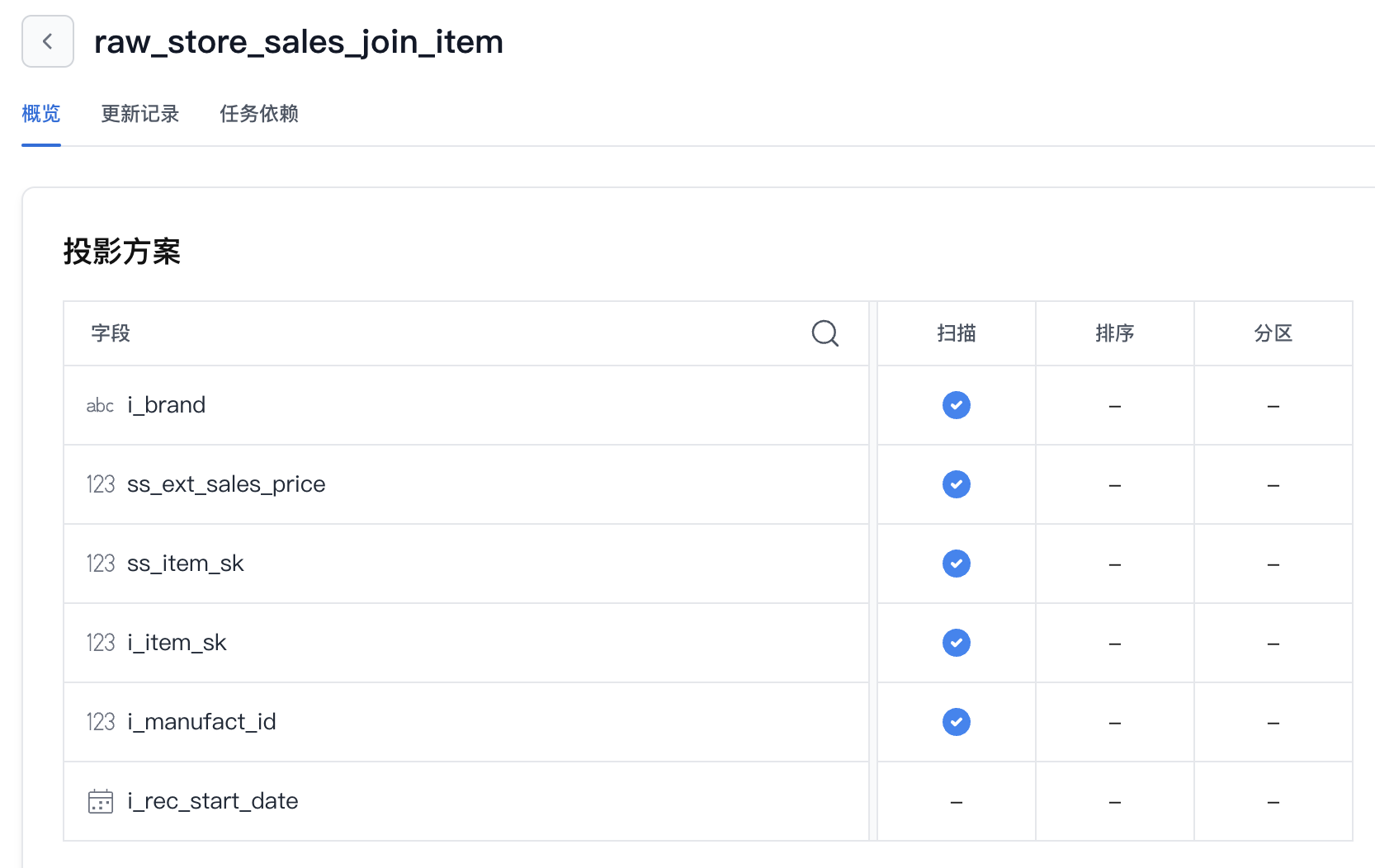This screenshot has height=868, width=1375.
Task: Click the 排序 column header
Action: point(1114,333)
